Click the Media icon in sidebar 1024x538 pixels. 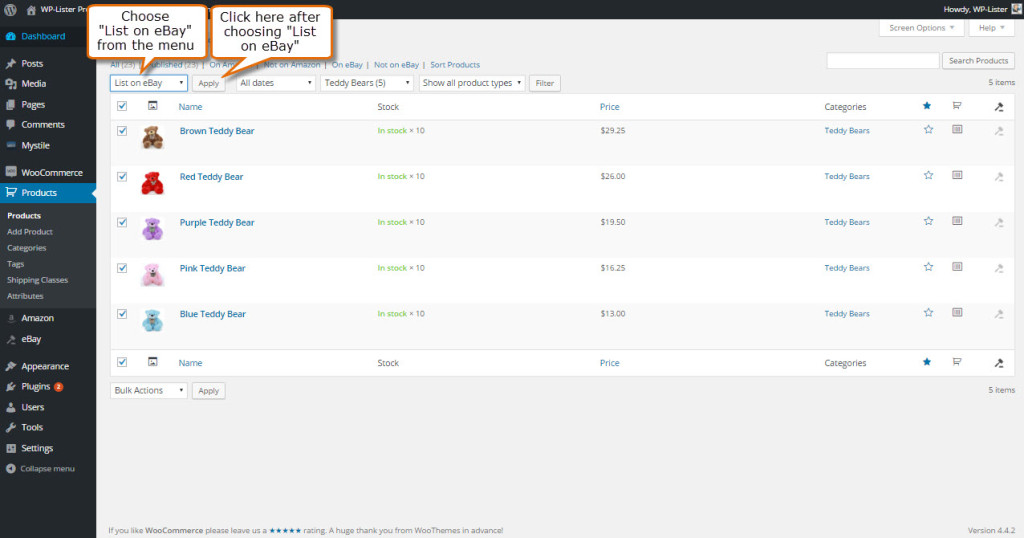click(11, 84)
